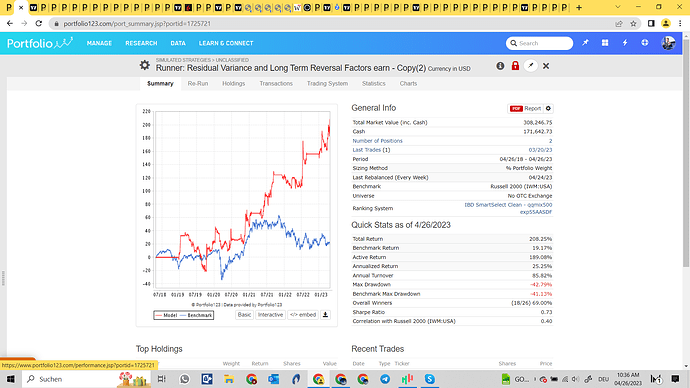Screen dimensions: 690x388
Task: Switch to the Charts tab
Action: [x=408, y=84]
